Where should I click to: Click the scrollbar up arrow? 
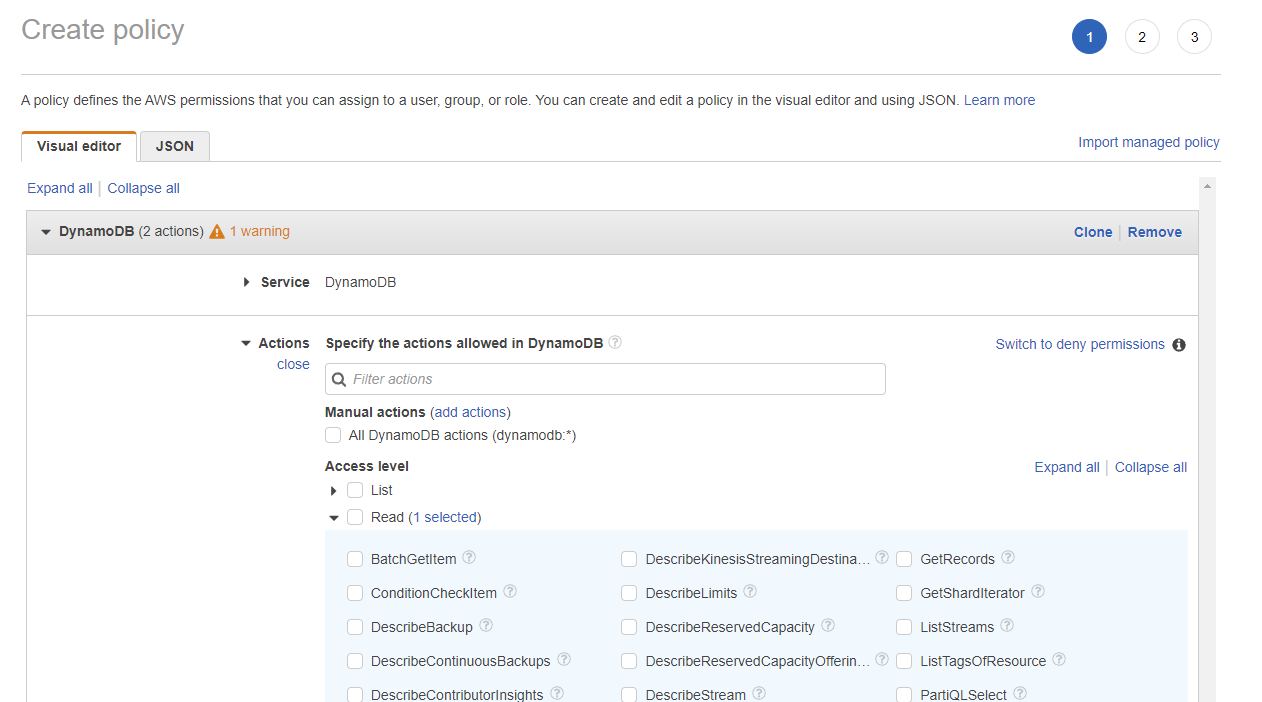point(1207,186)
